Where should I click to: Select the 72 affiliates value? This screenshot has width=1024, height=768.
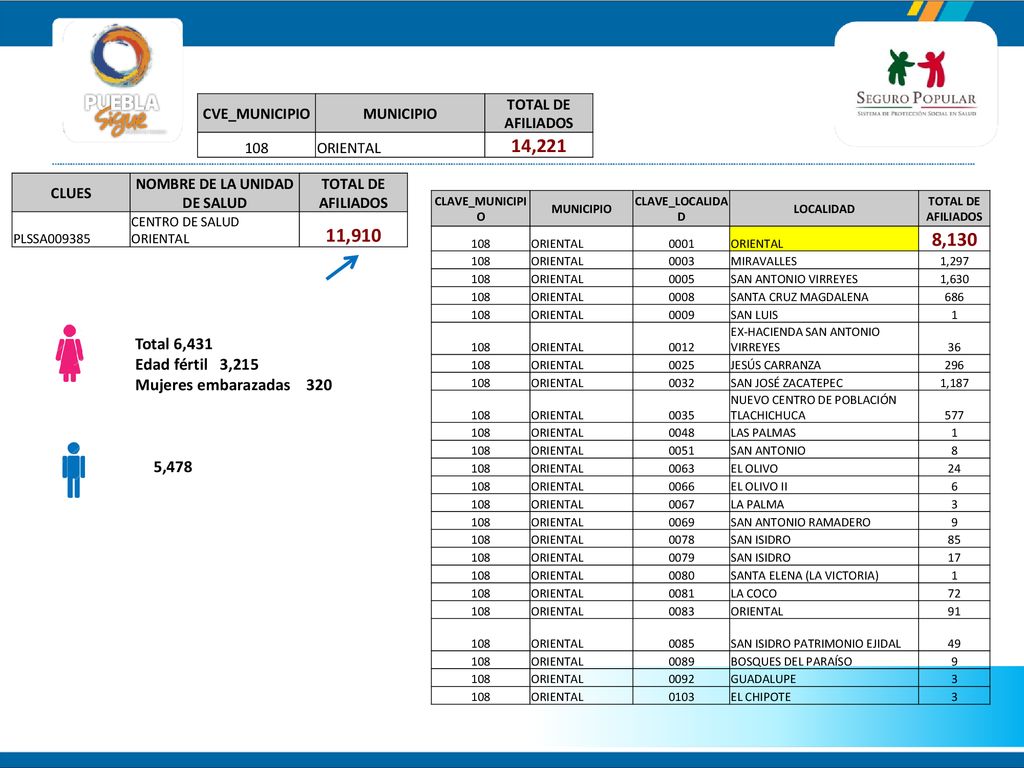coord(954,594)
